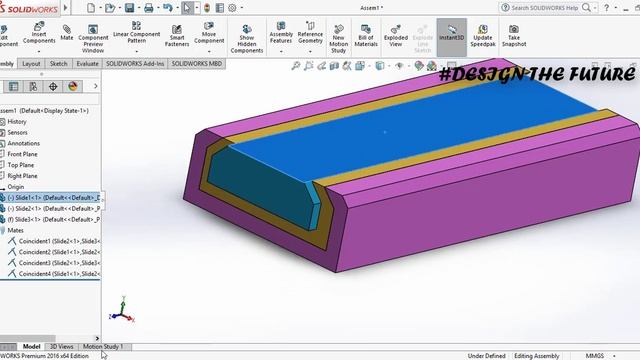
Task: Click Apply Scene icon in view toolbar
Action: [431, 66]
